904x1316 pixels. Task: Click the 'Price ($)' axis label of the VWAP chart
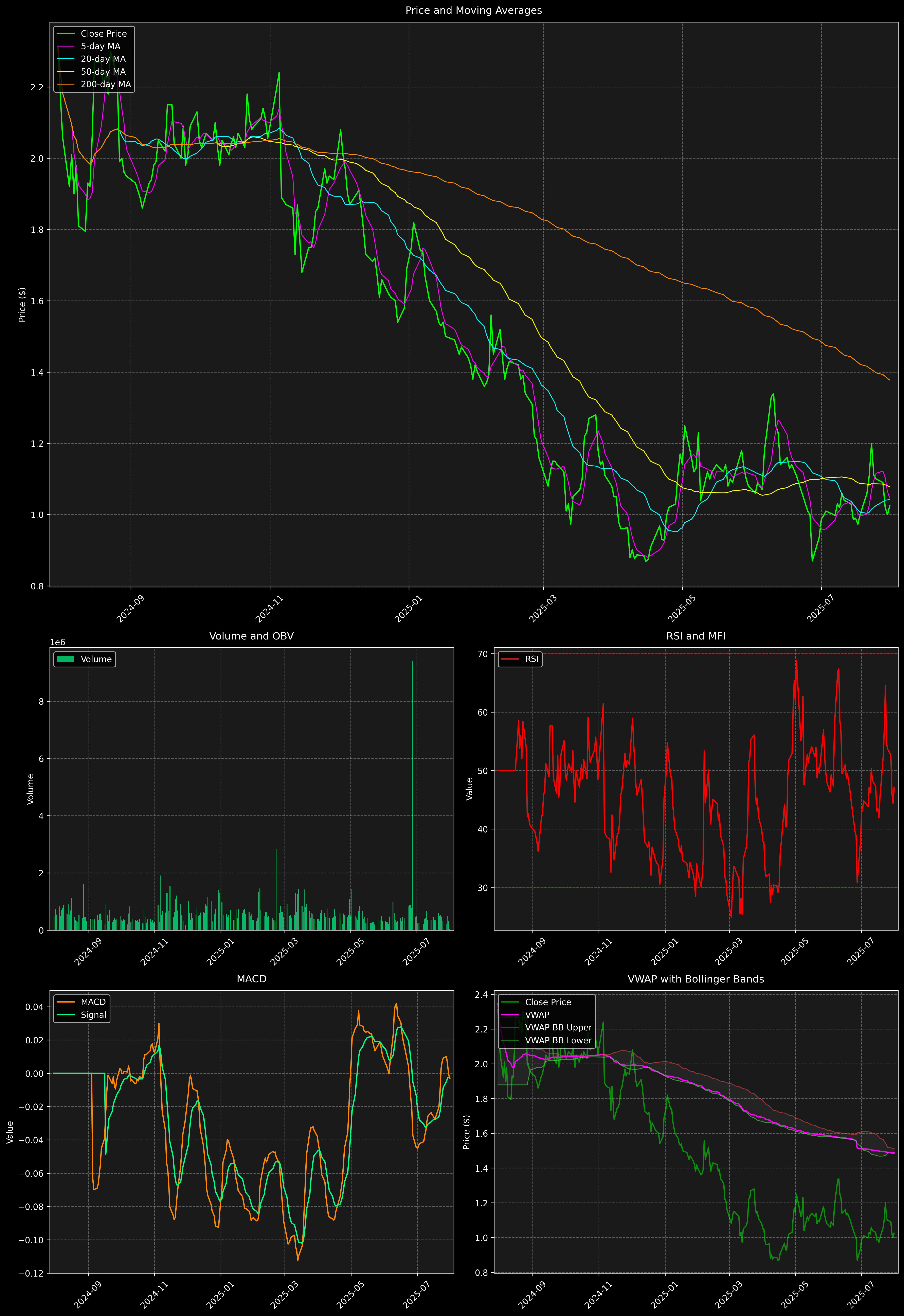click(x=467, y=1132)
